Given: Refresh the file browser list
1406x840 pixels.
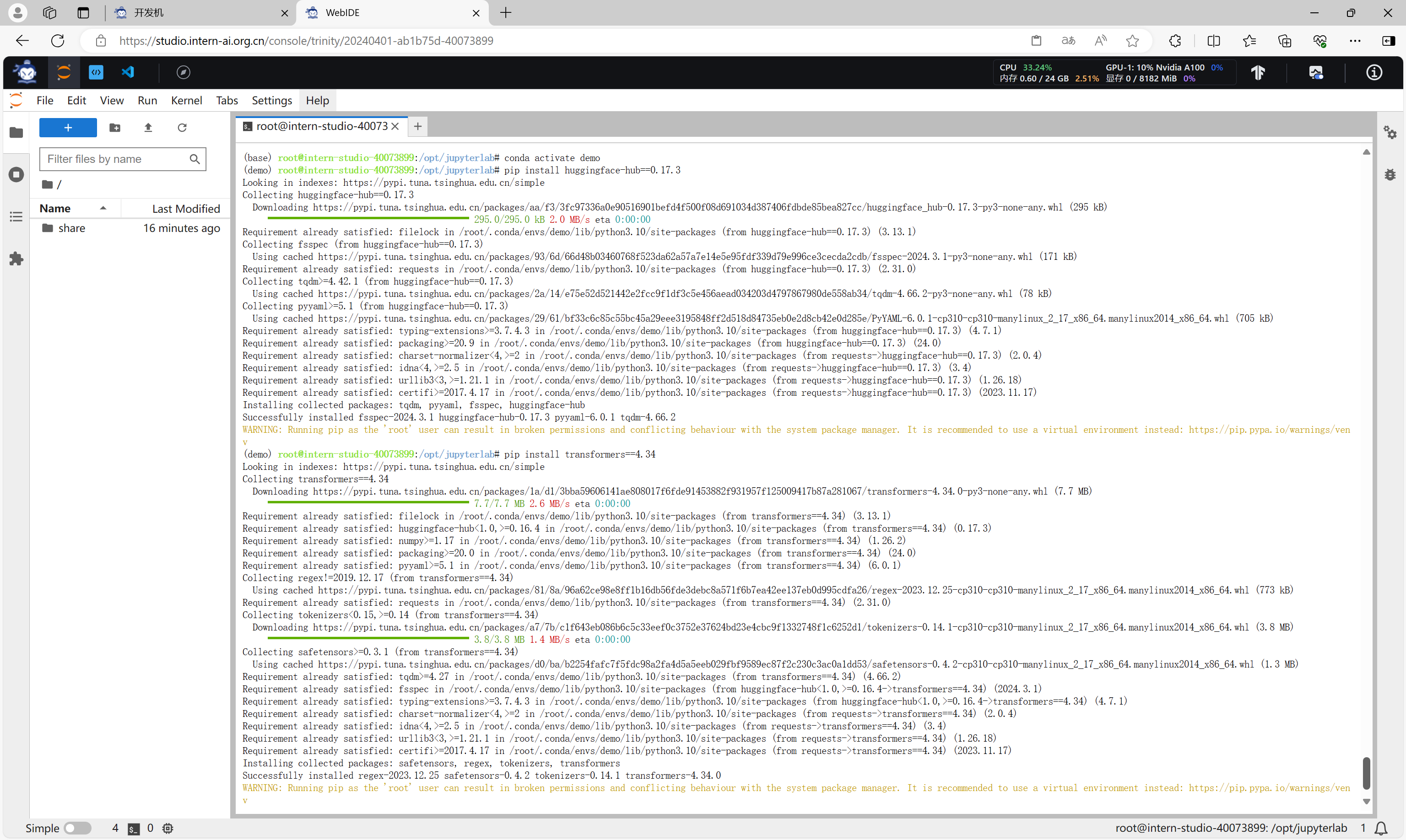Looking at the screenshot, I should pos(182,127).
